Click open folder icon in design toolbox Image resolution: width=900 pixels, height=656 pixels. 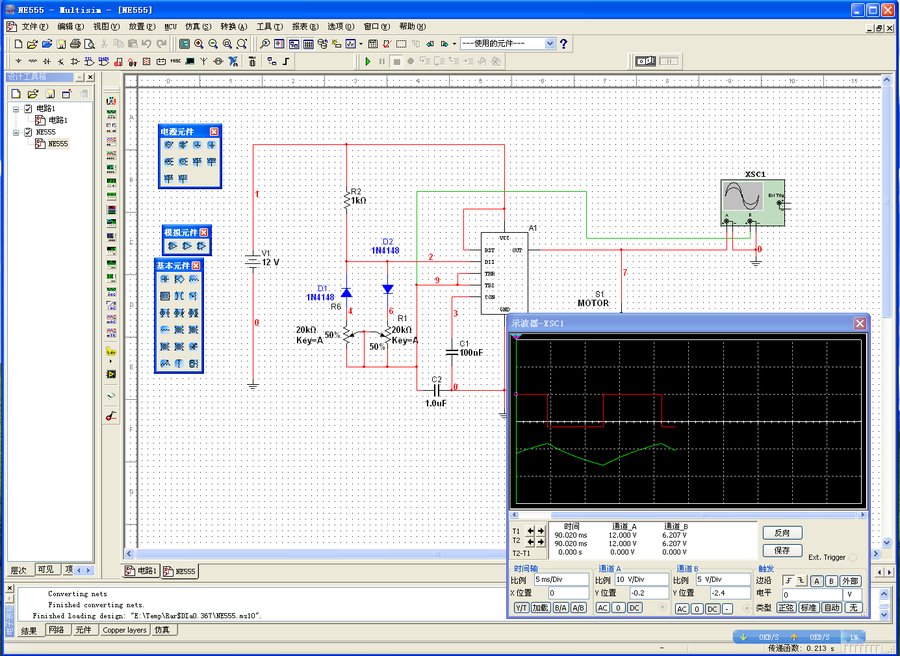point(33,94)
